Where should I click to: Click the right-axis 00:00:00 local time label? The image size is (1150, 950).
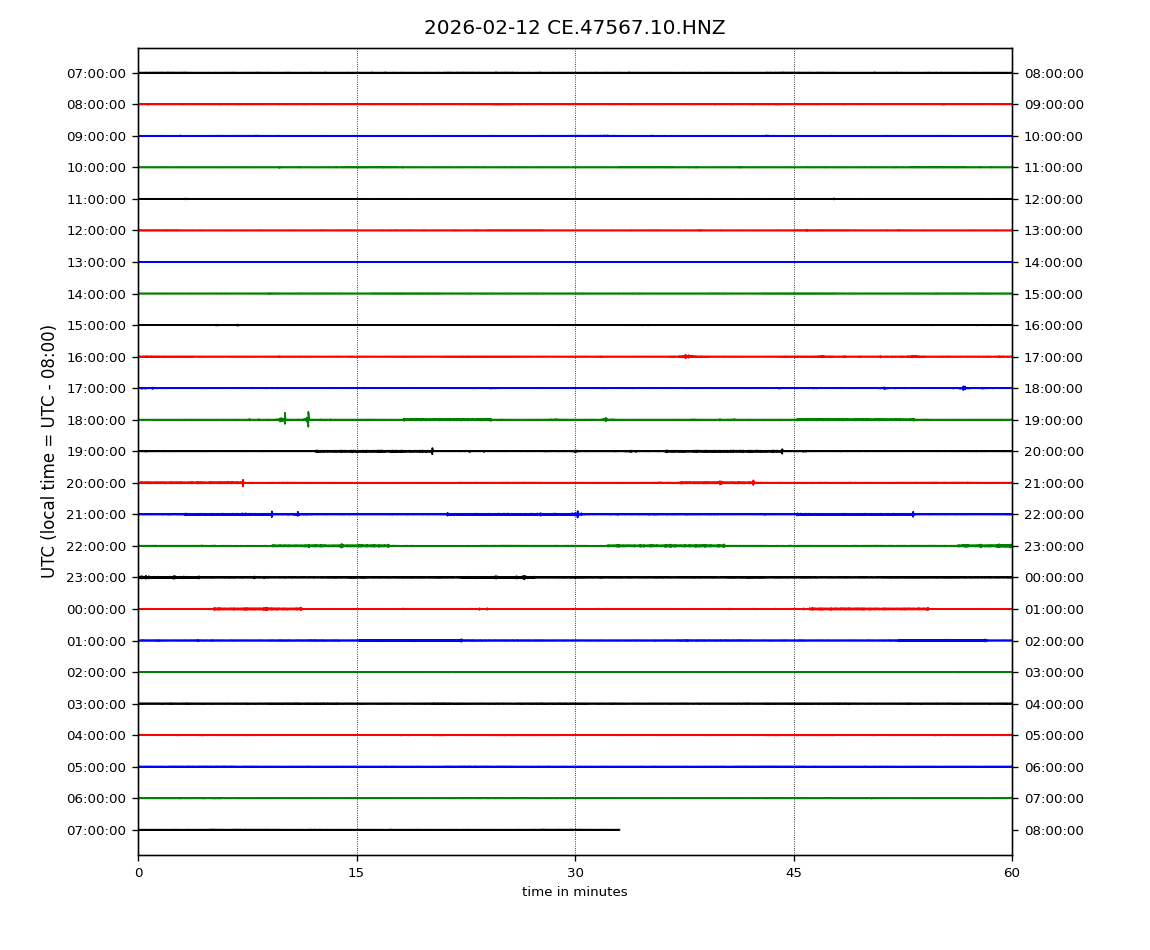[1053, 578]
